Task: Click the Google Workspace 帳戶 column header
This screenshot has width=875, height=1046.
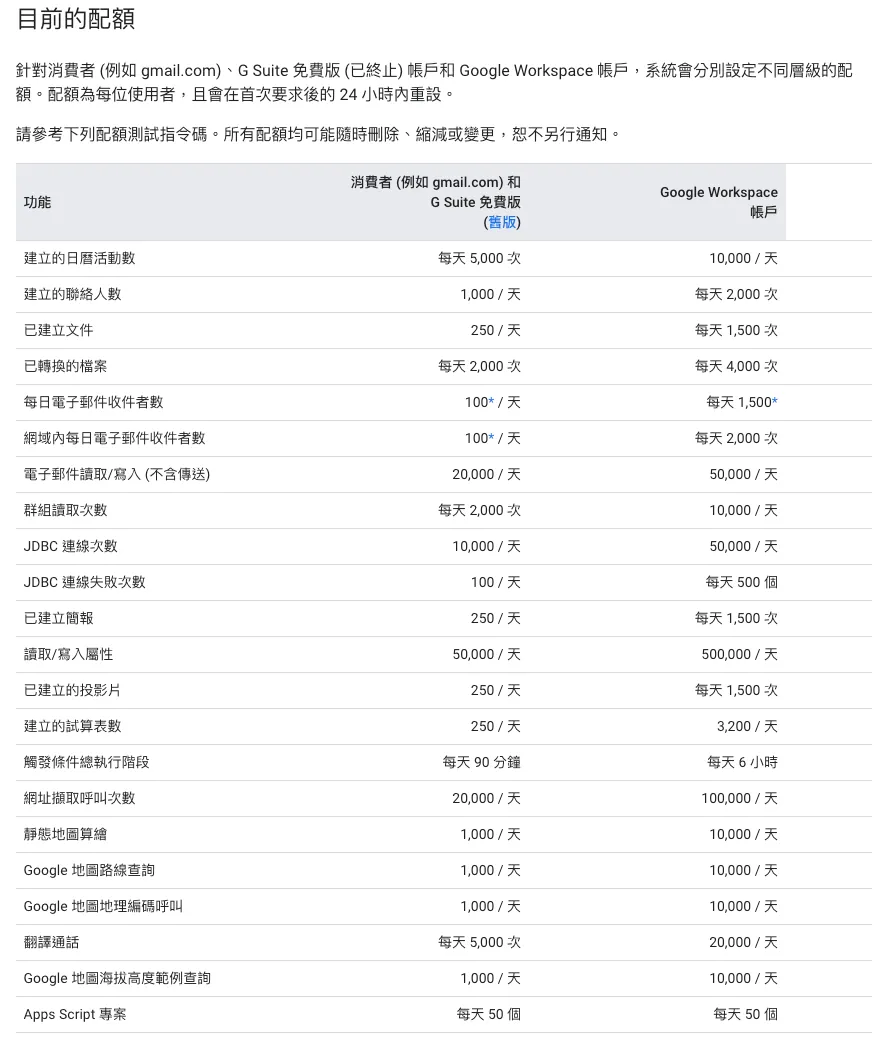Action: [718, 202]
